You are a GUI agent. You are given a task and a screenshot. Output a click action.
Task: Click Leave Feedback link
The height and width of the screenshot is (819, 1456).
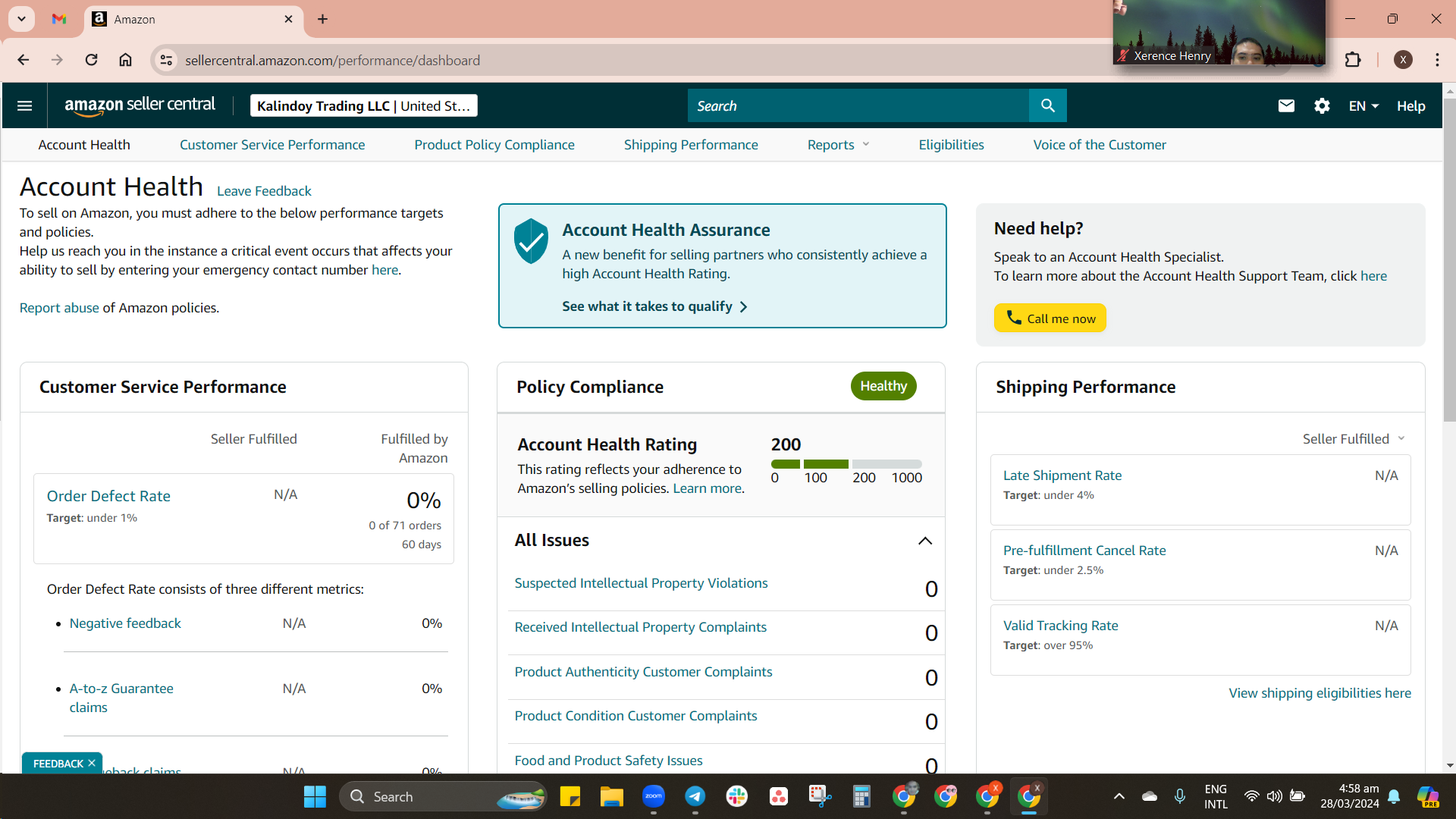[x=264, y=191]
